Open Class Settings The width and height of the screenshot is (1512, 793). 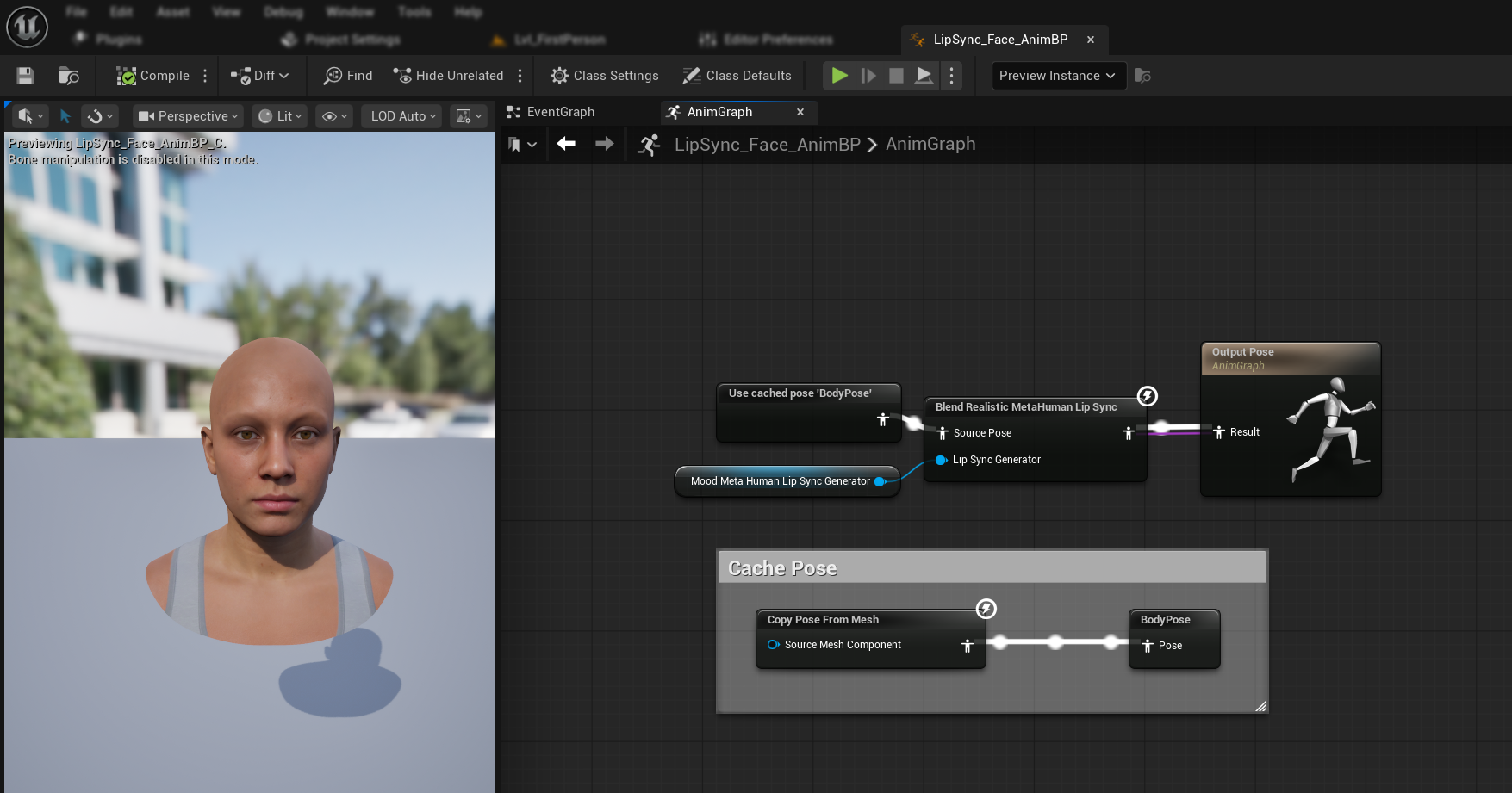605,76
